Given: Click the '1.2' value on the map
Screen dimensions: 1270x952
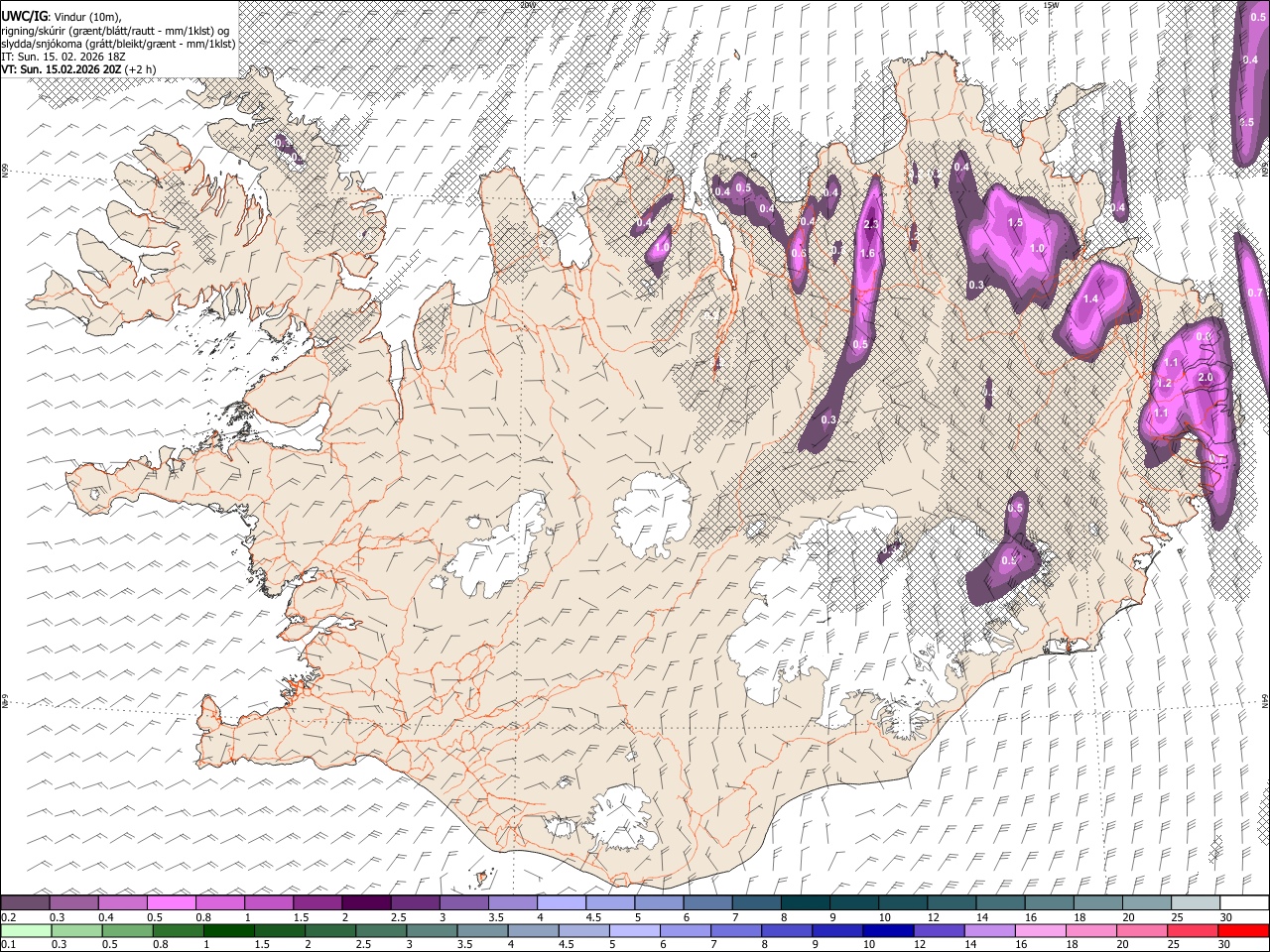Looking at the screenshot, I should (1165, 383).
